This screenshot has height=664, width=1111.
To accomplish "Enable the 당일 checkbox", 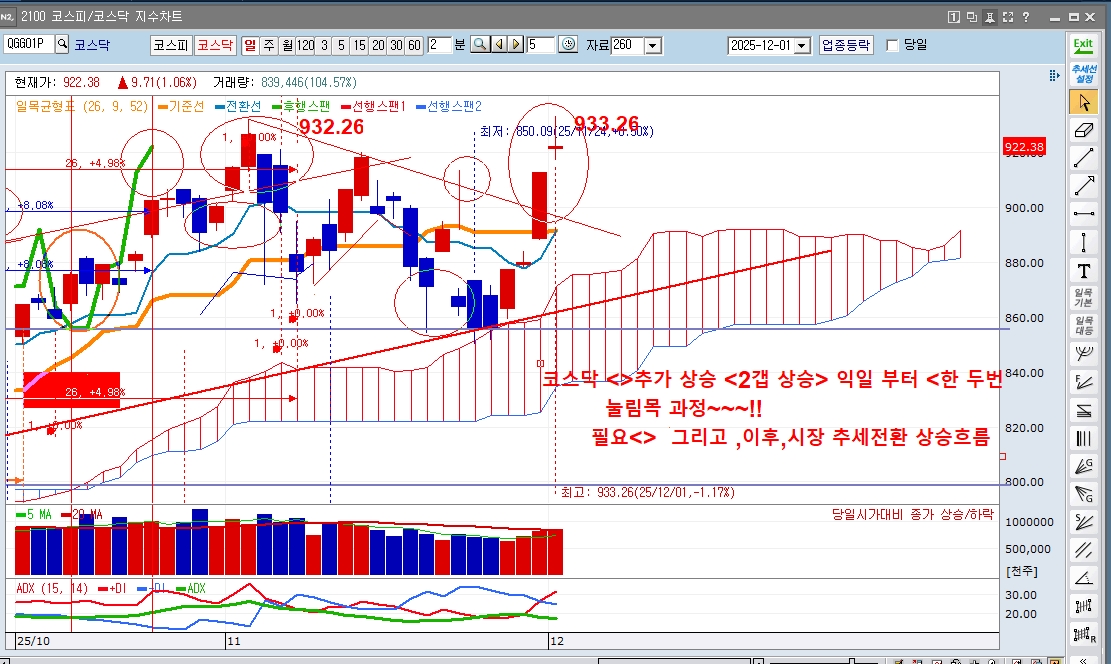I will (x=892, y=46).
